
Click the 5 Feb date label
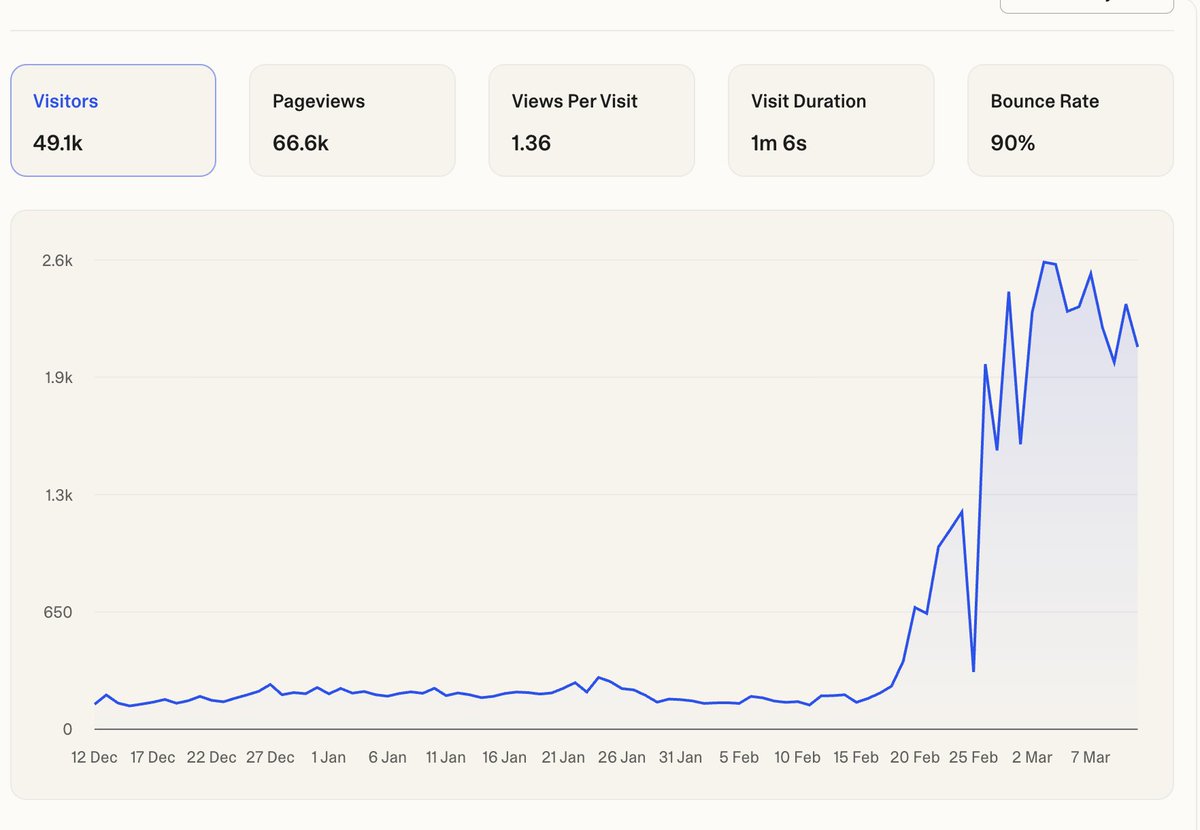[738, 757]
